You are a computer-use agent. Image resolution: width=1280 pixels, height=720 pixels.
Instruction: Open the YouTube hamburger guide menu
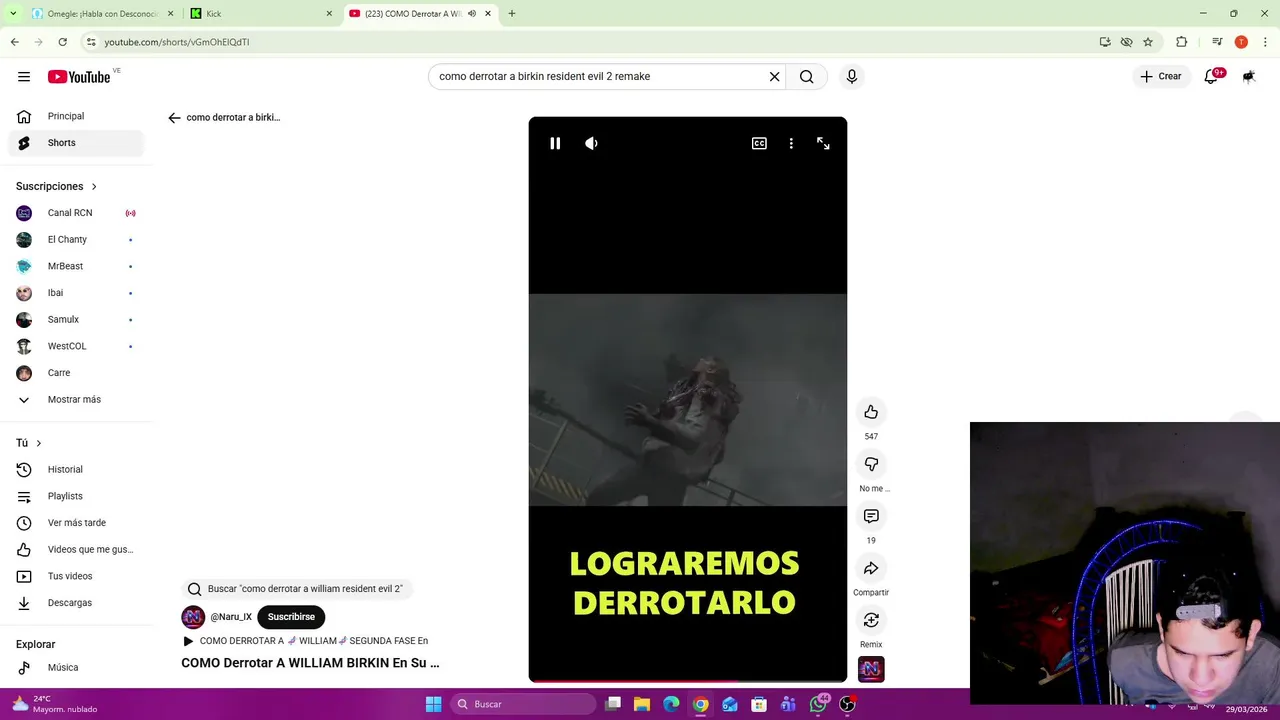pyautogui.click(x=24, y=76)
